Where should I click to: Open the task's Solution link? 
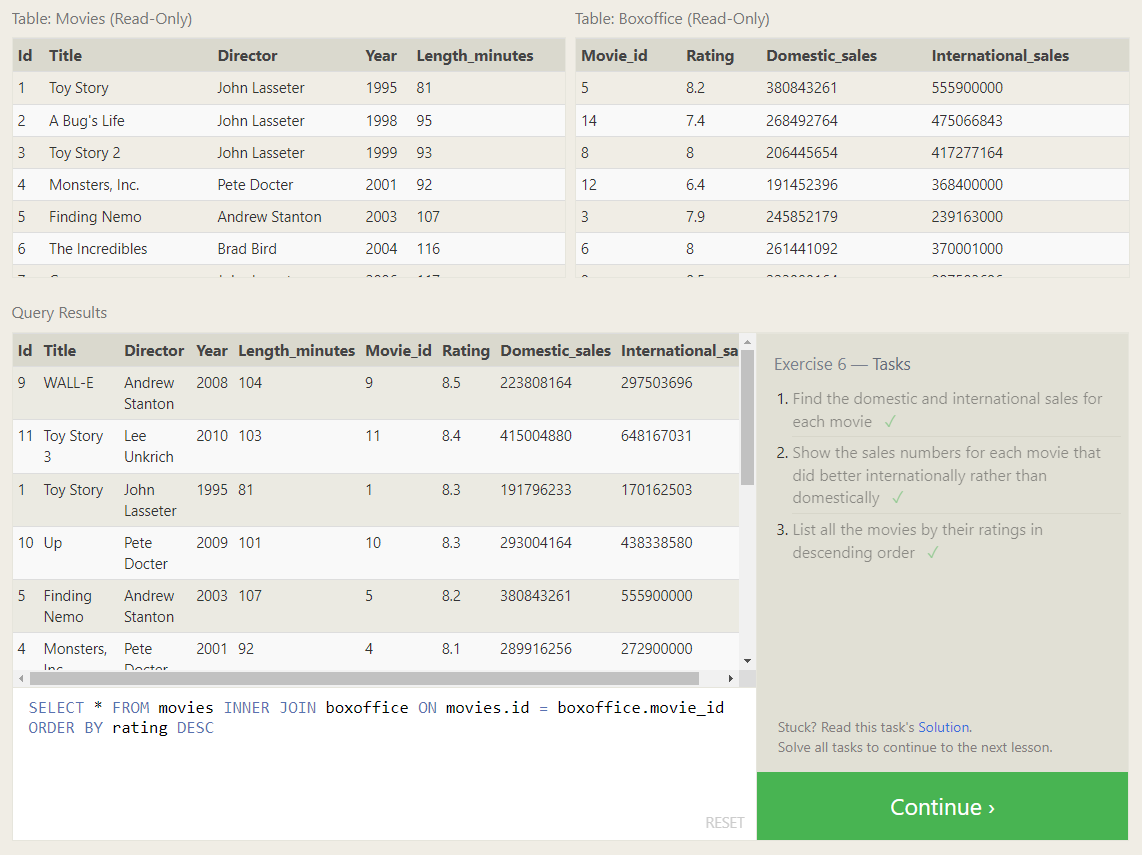944,727
